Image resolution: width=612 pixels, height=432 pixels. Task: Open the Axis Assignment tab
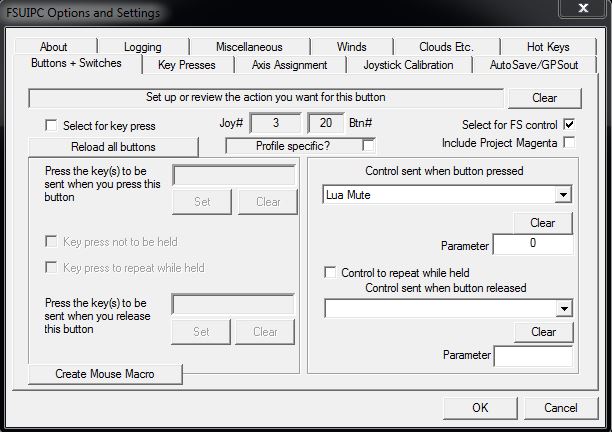(289, 65)
